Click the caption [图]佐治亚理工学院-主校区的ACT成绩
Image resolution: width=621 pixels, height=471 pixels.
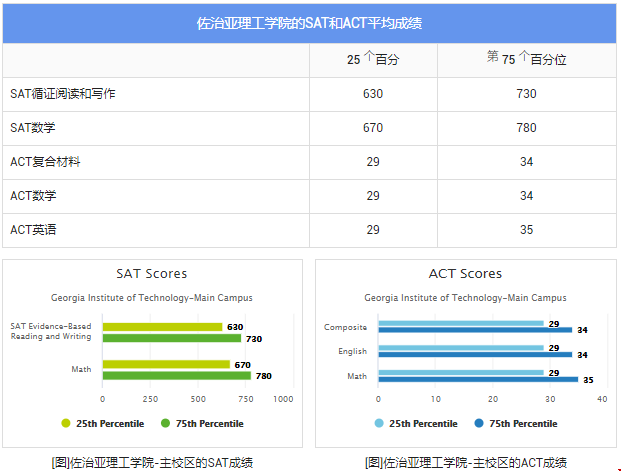point(466,463)
